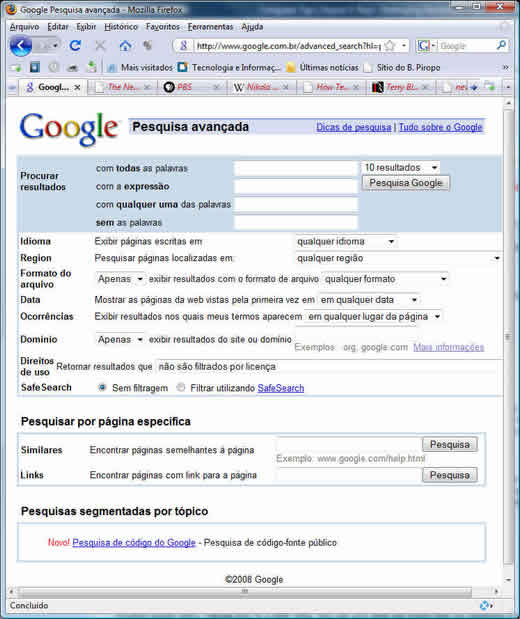Click the blue Back navigation arrow
Screen dimensions: 520x619
pos(20,46)
